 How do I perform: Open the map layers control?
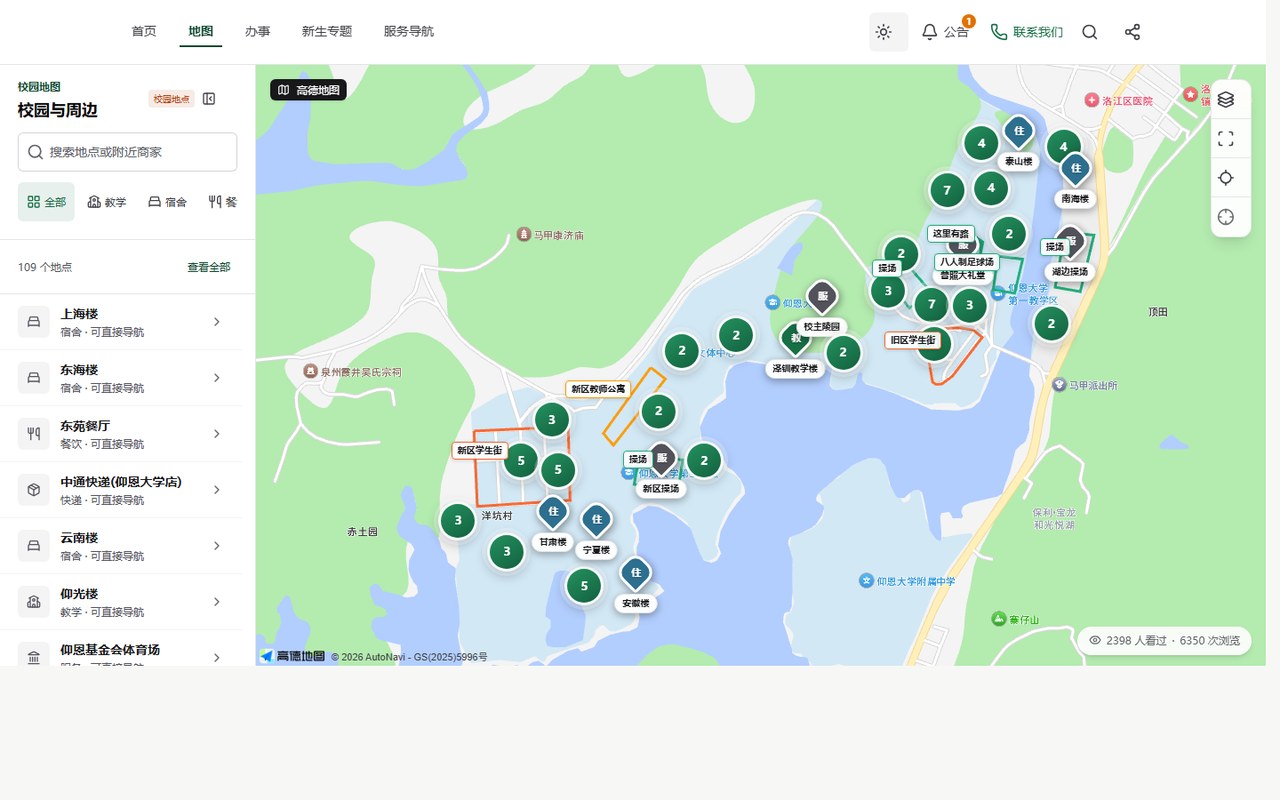1226,99
